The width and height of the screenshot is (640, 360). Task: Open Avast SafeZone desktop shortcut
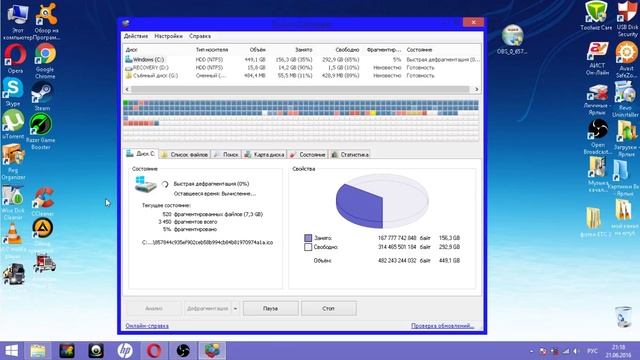click(x=626, y=60)
